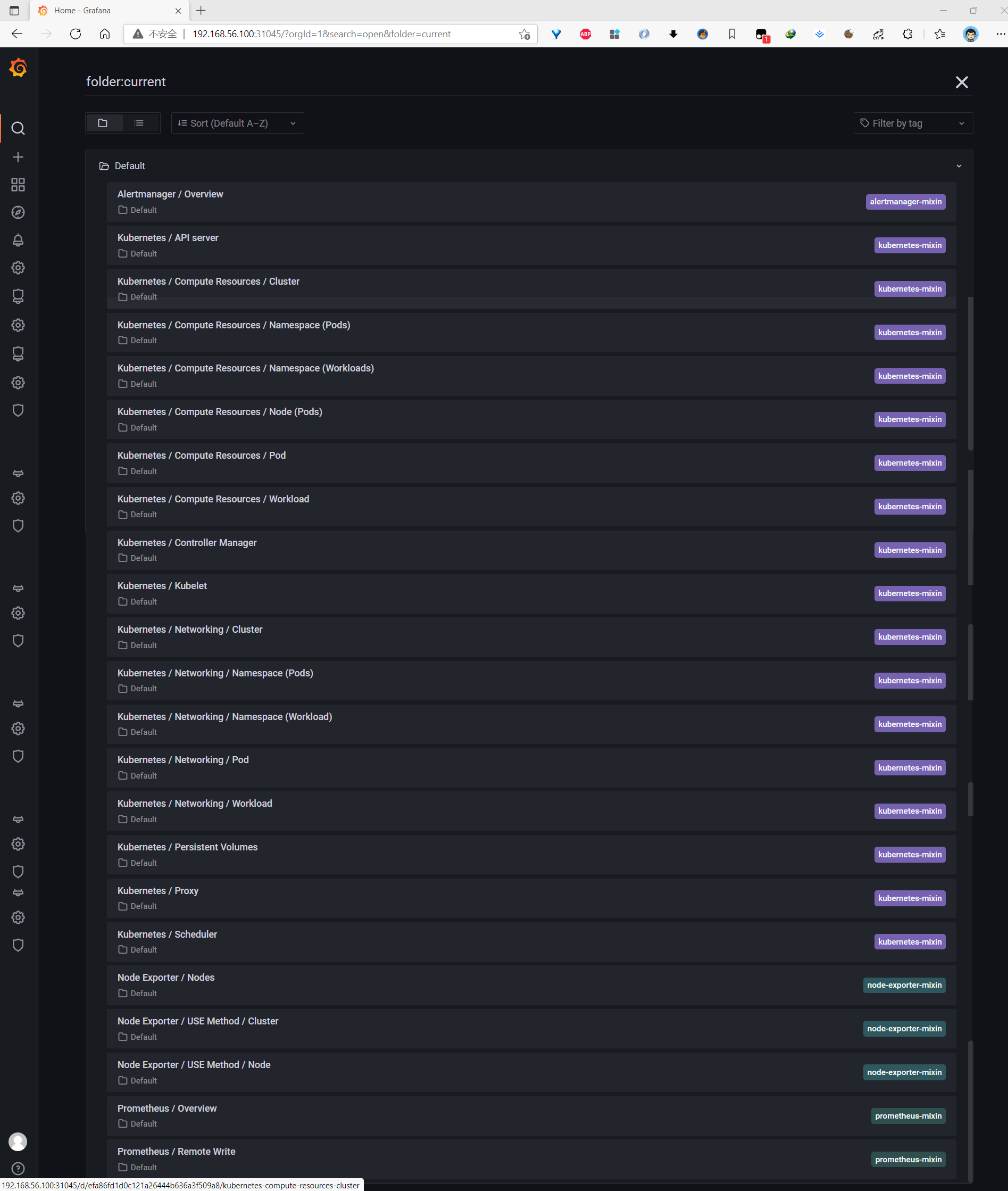Open Kubernetes / Networking / Namespace (Workload) dashboard
Image resolution: width=1008 pixels, height=1191 pixels.
[x=531, y=724]
